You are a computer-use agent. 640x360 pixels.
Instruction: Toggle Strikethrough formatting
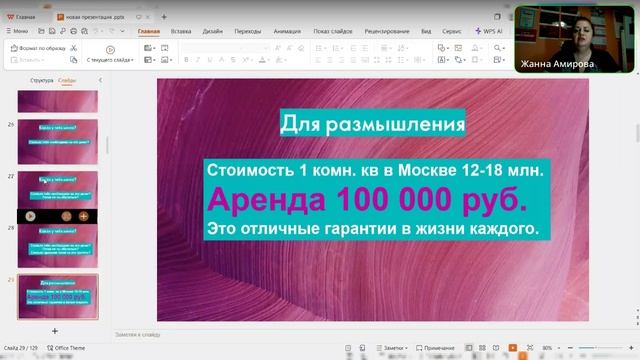point(233,60)
